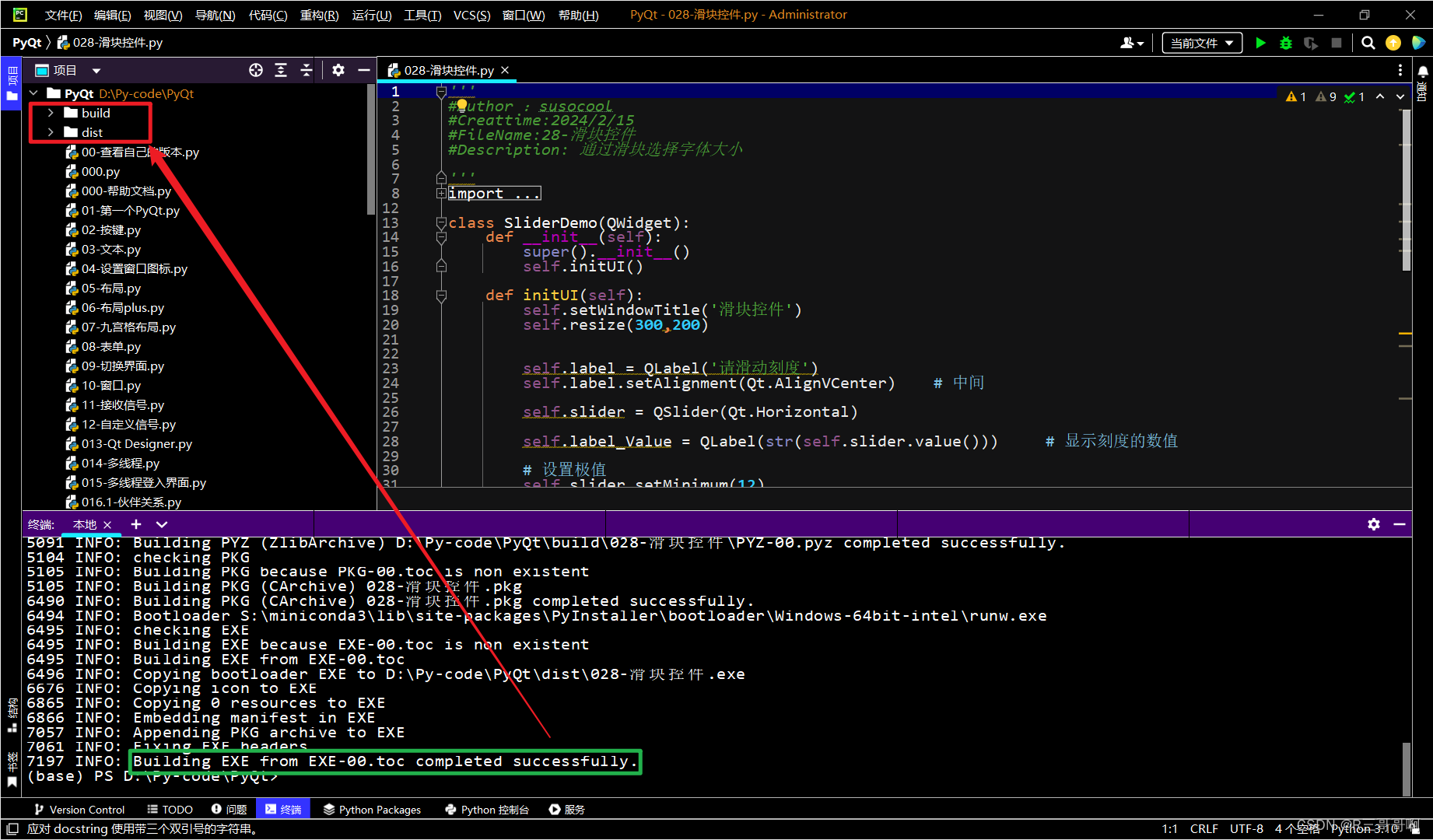Expand all in project panel
1433x840 pixels.
coord(281,70)
